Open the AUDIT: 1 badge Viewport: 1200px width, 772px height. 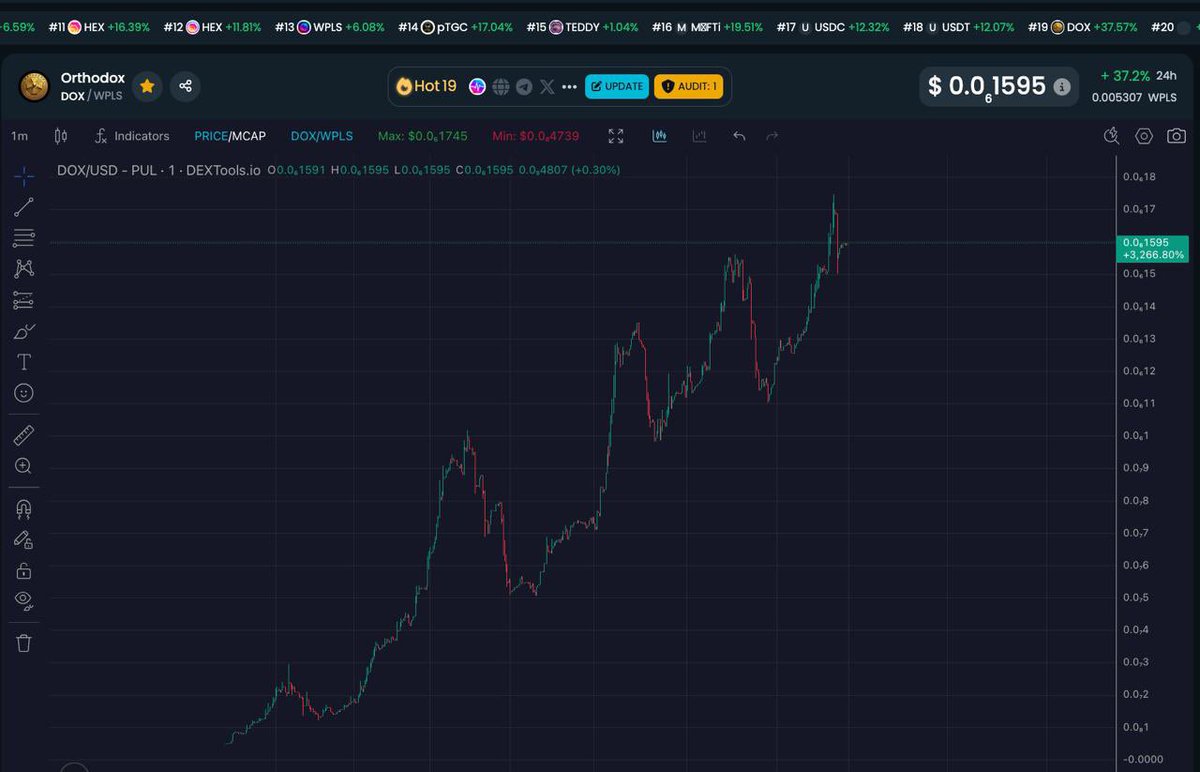(688, 86)
